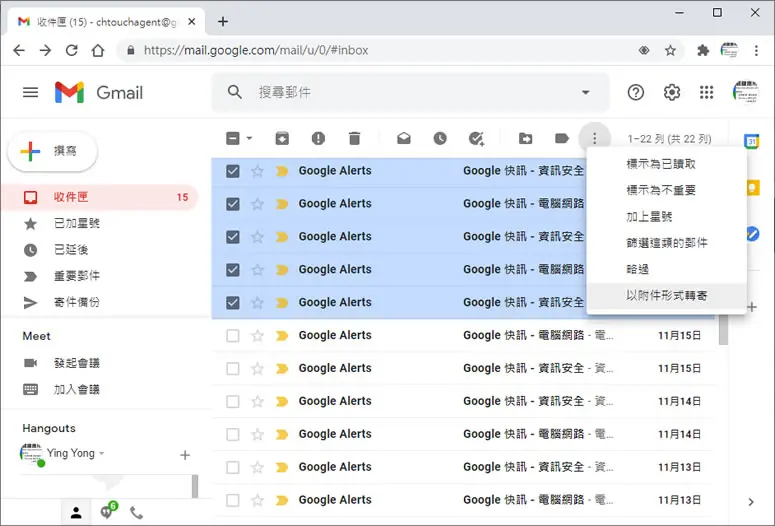This screenshot has width=775, height=526.
Task: Report selected mail as spam
Action: 318,138
